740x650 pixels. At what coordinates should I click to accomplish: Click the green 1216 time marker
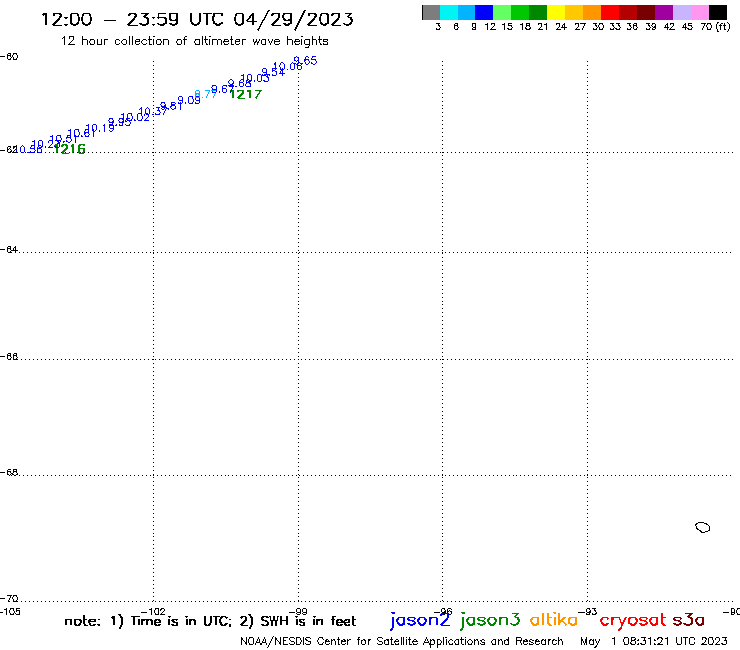point(69,149)
